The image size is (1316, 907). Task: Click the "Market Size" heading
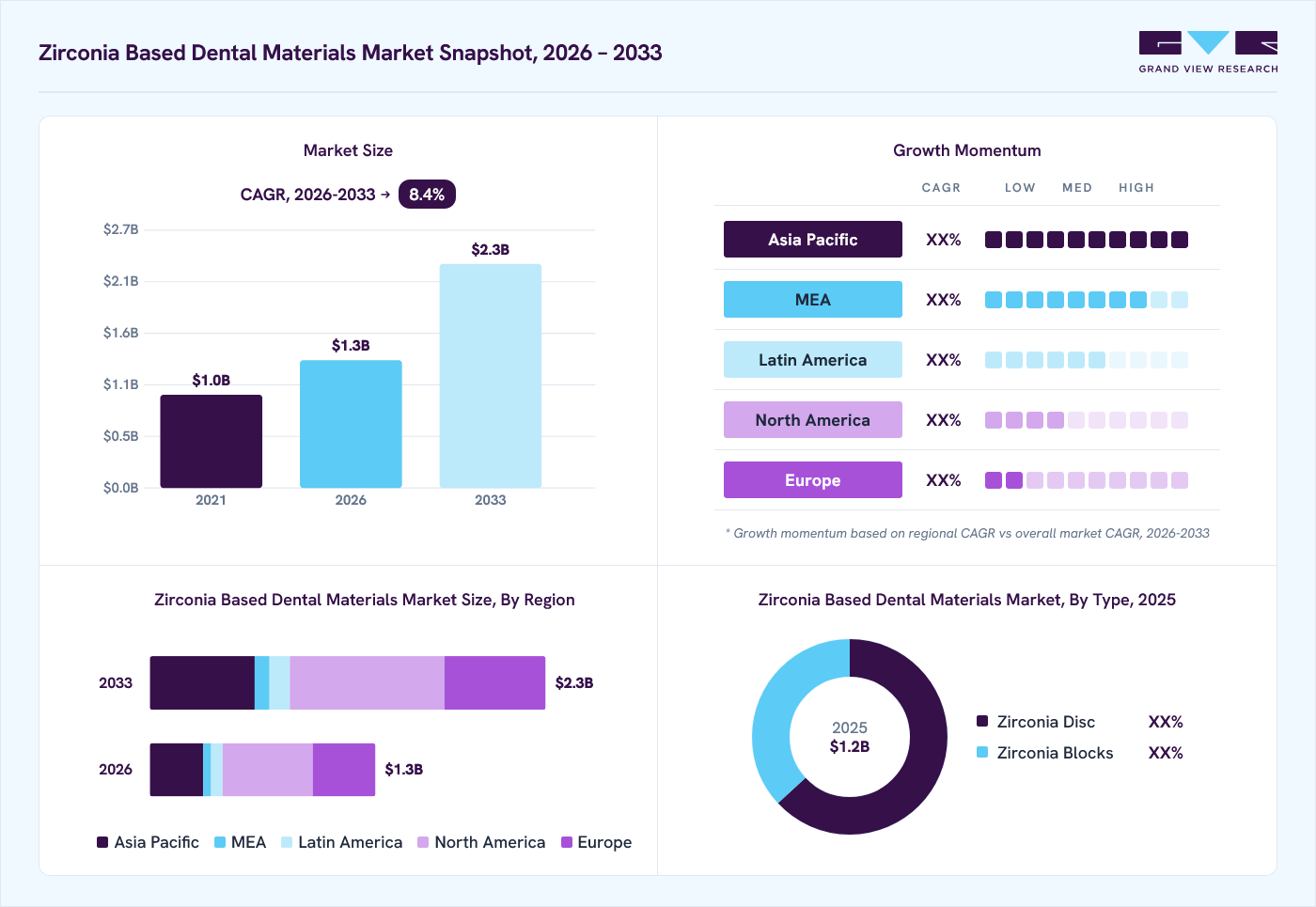point(348,150)
